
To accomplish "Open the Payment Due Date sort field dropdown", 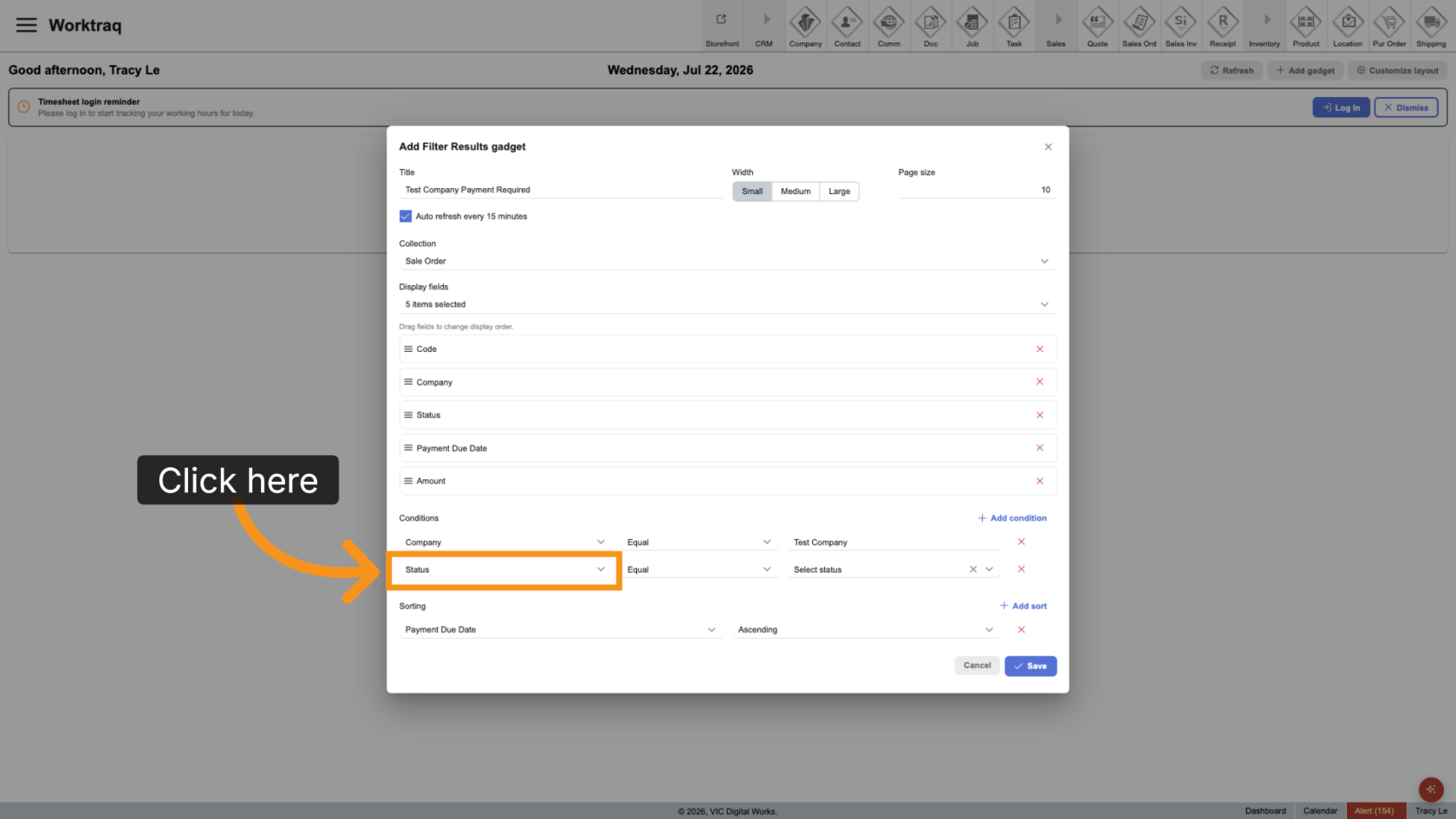I will click(560, 630).
